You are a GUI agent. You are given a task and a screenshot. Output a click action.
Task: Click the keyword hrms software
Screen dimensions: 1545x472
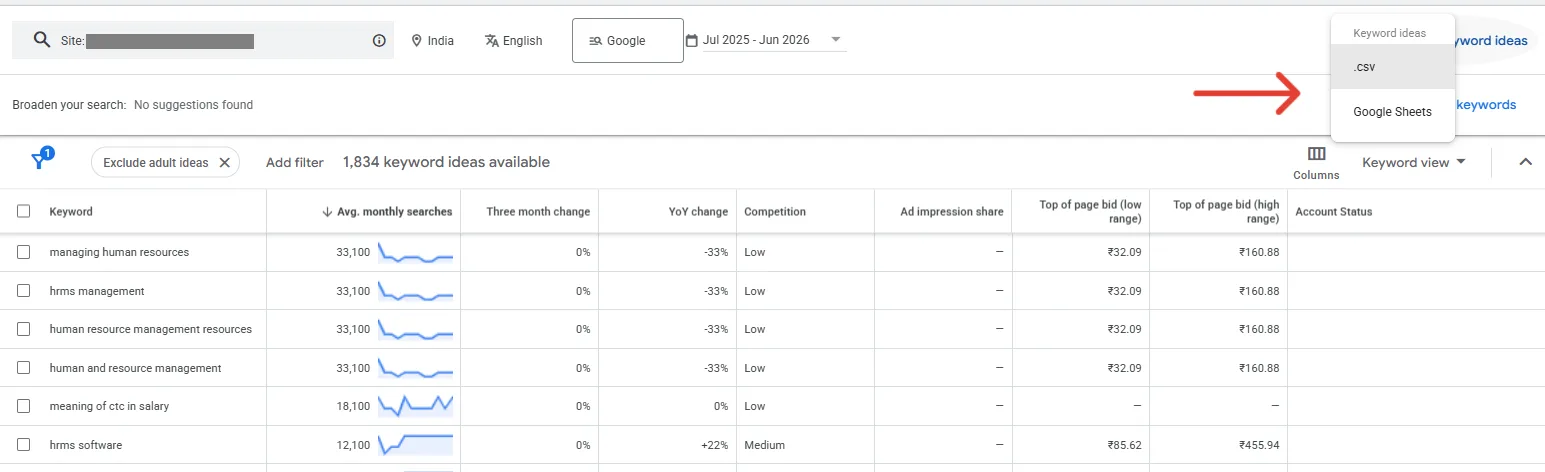[86, 445]
